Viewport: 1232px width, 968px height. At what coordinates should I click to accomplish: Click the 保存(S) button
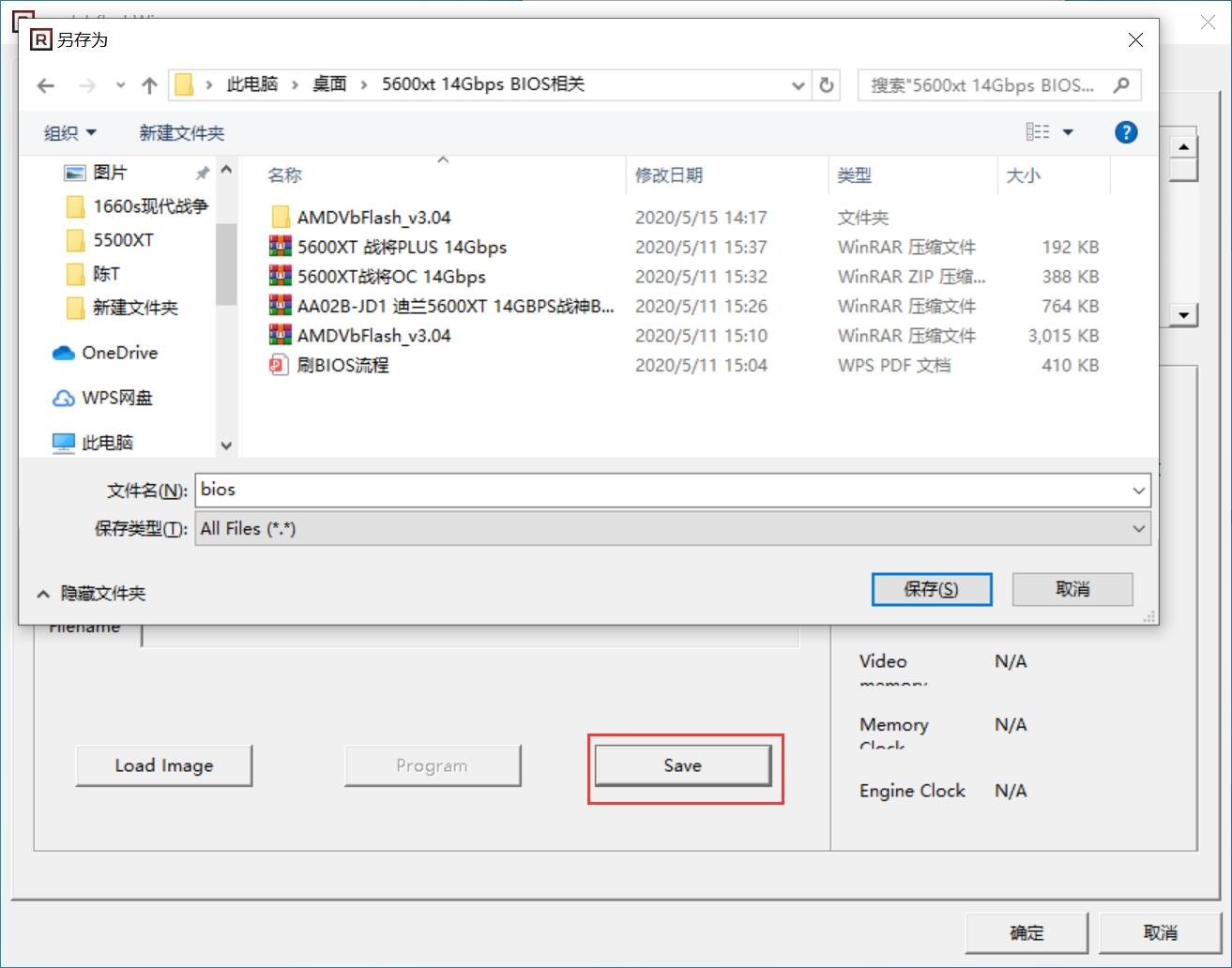tap(931, 589)
